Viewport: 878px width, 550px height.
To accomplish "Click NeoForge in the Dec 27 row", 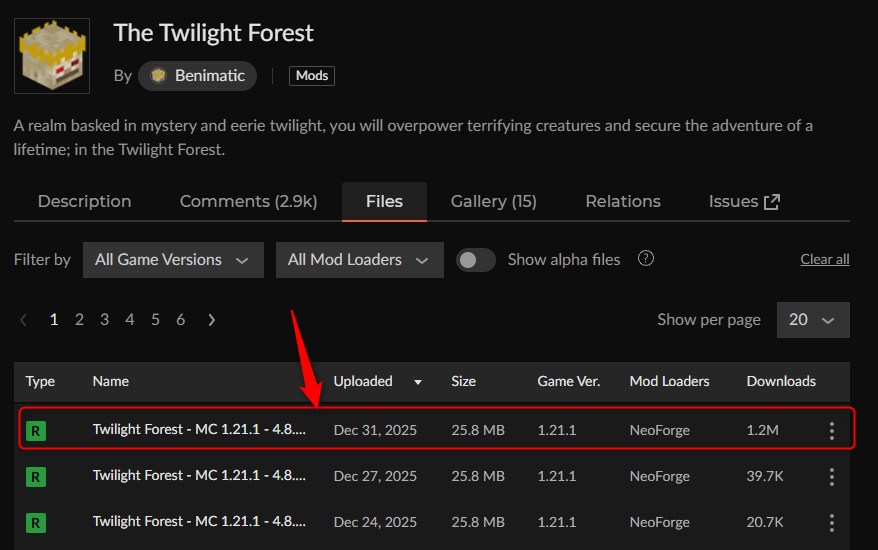I will pyautogui.click(x=660, y=476).
